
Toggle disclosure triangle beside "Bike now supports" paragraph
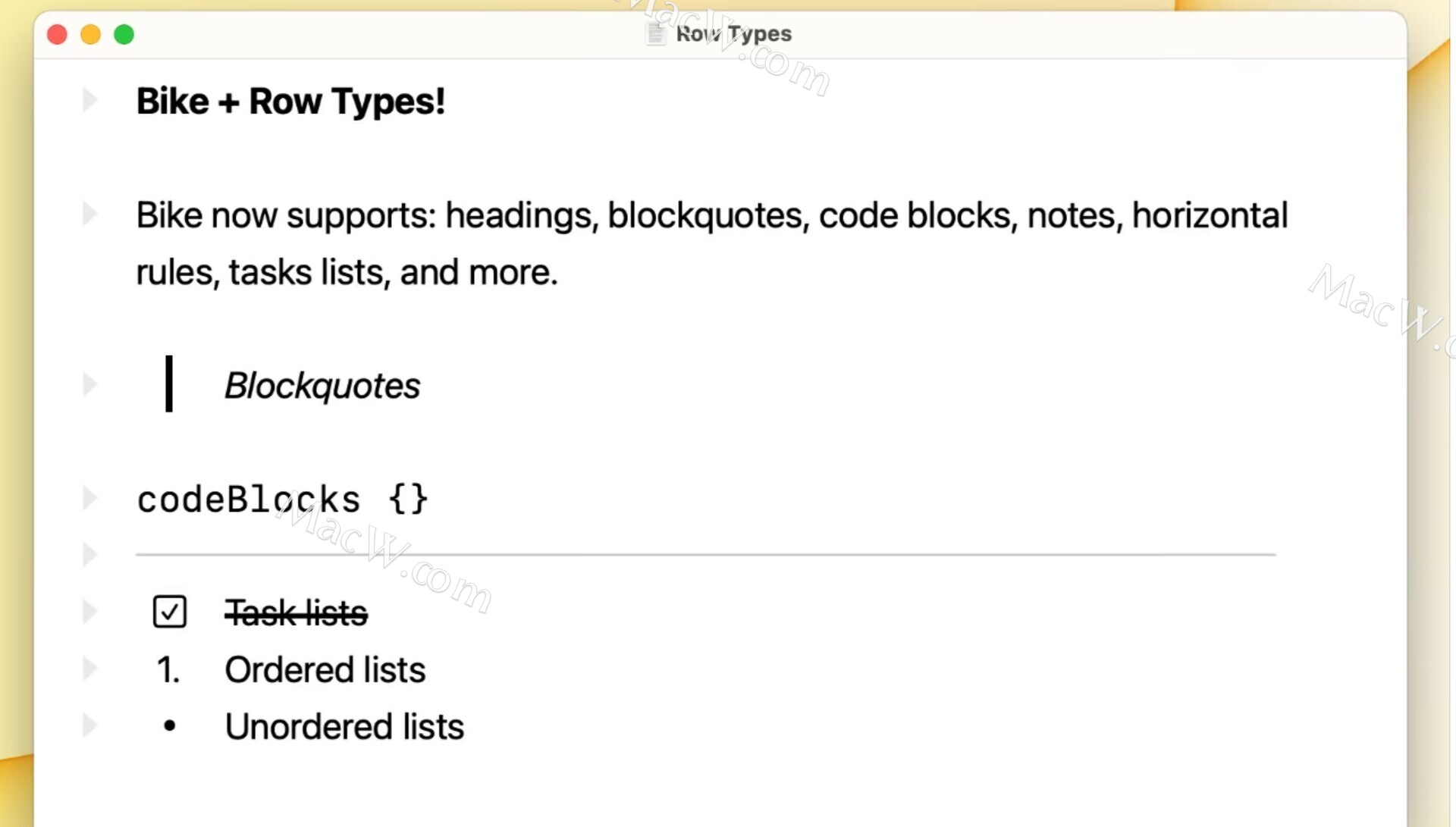click(x=89, y=215)
